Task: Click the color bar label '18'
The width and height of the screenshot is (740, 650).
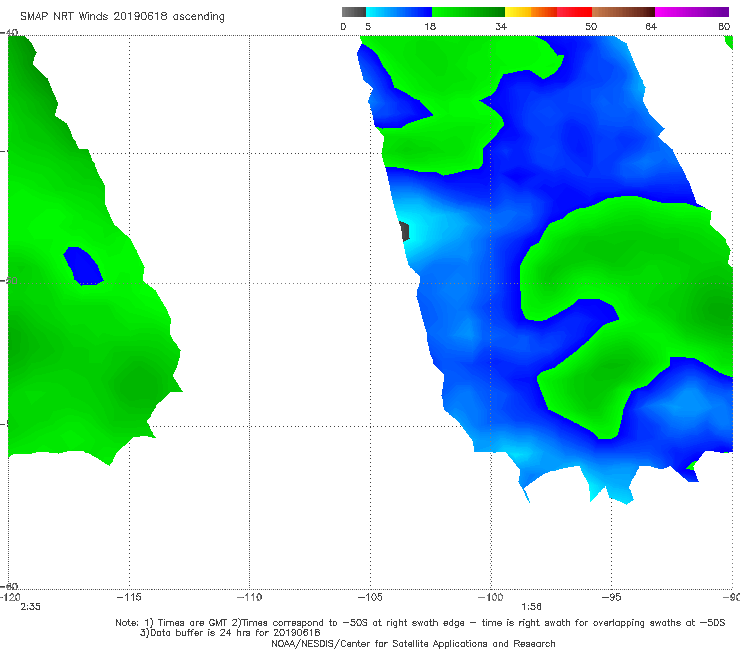Action: tap(430, 26)
